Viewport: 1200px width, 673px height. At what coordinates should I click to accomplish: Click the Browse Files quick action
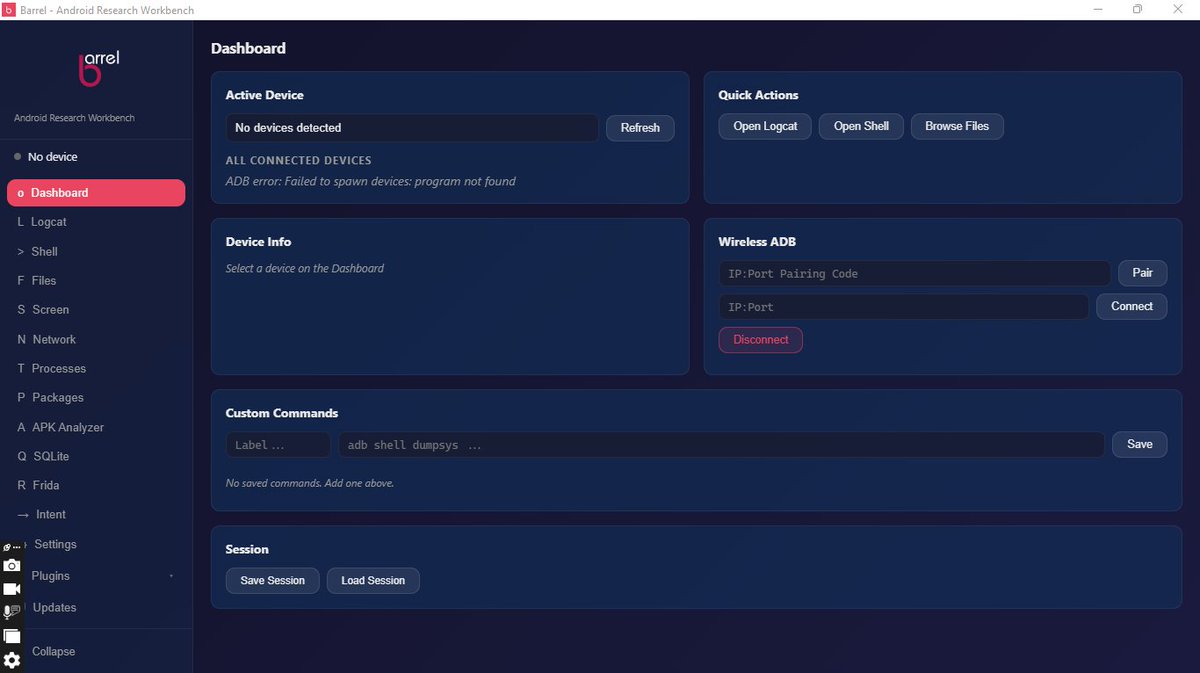coord(957,127)
